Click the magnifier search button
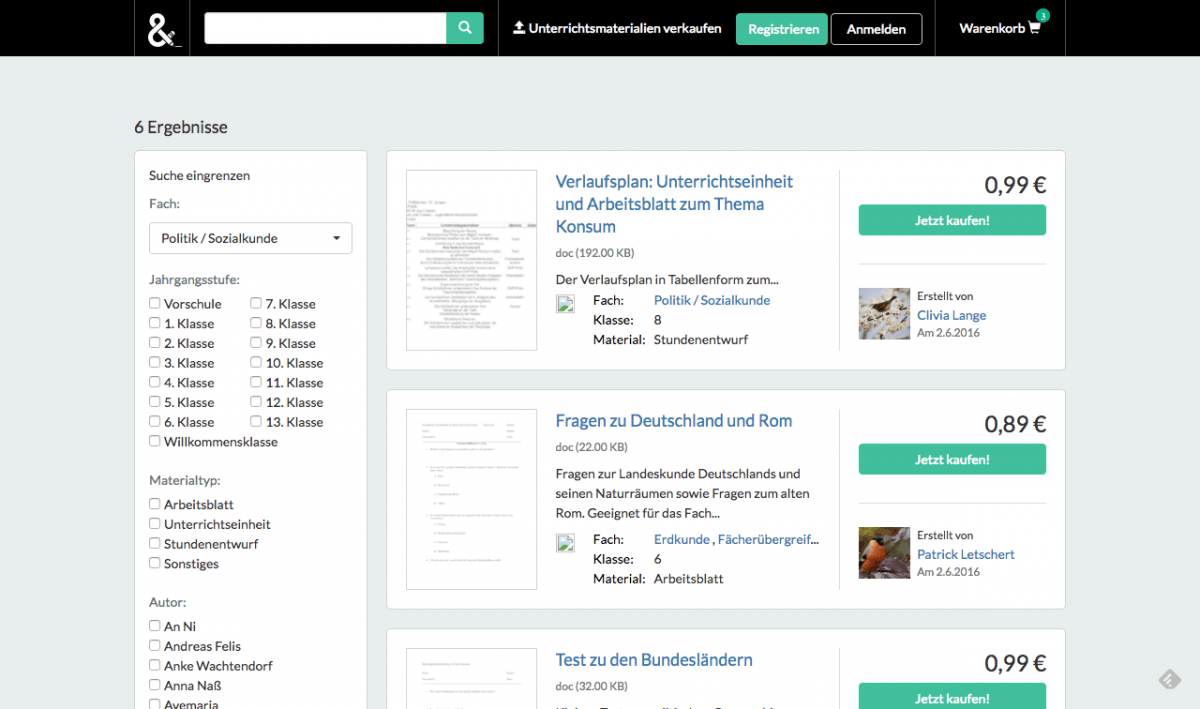This screenshot has height=709, width=1200. (x=465, y=28)
